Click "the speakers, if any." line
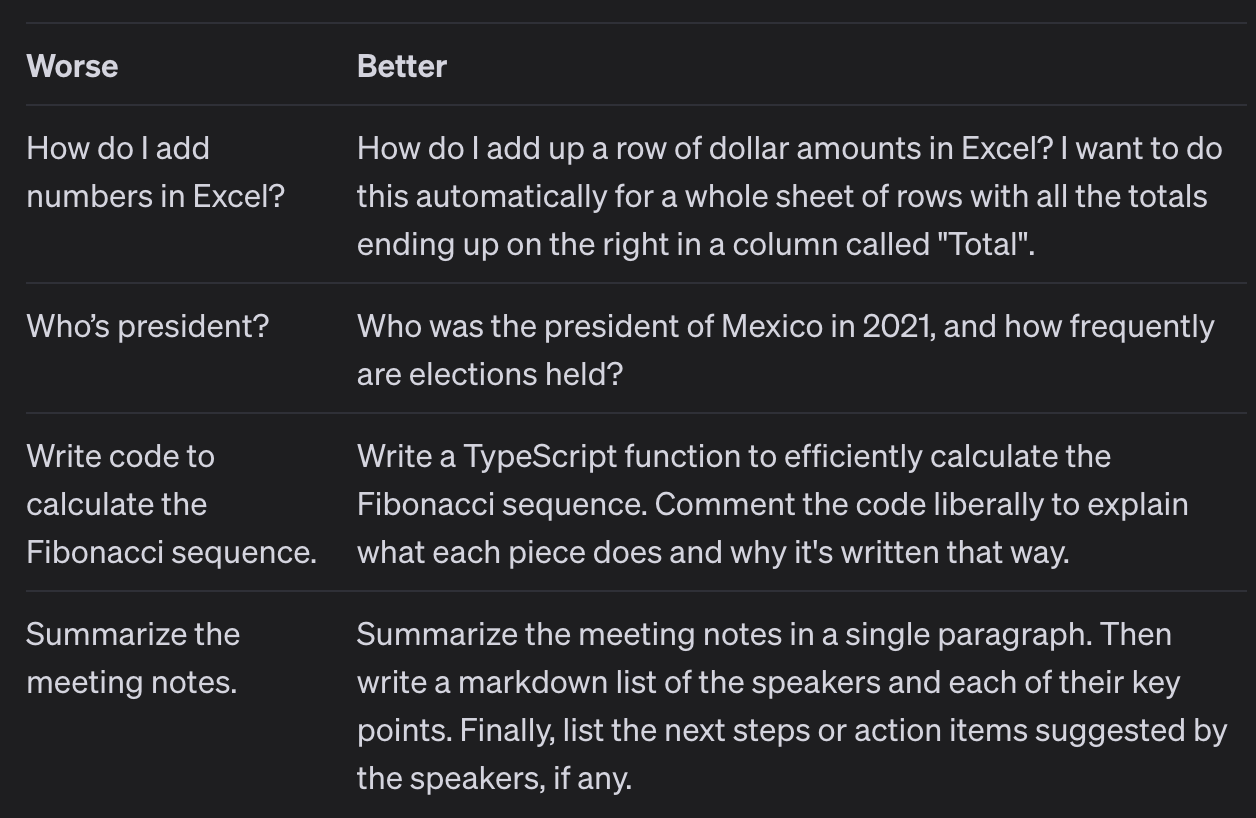Screen dimensions: 1256x818 coord(495,778)
